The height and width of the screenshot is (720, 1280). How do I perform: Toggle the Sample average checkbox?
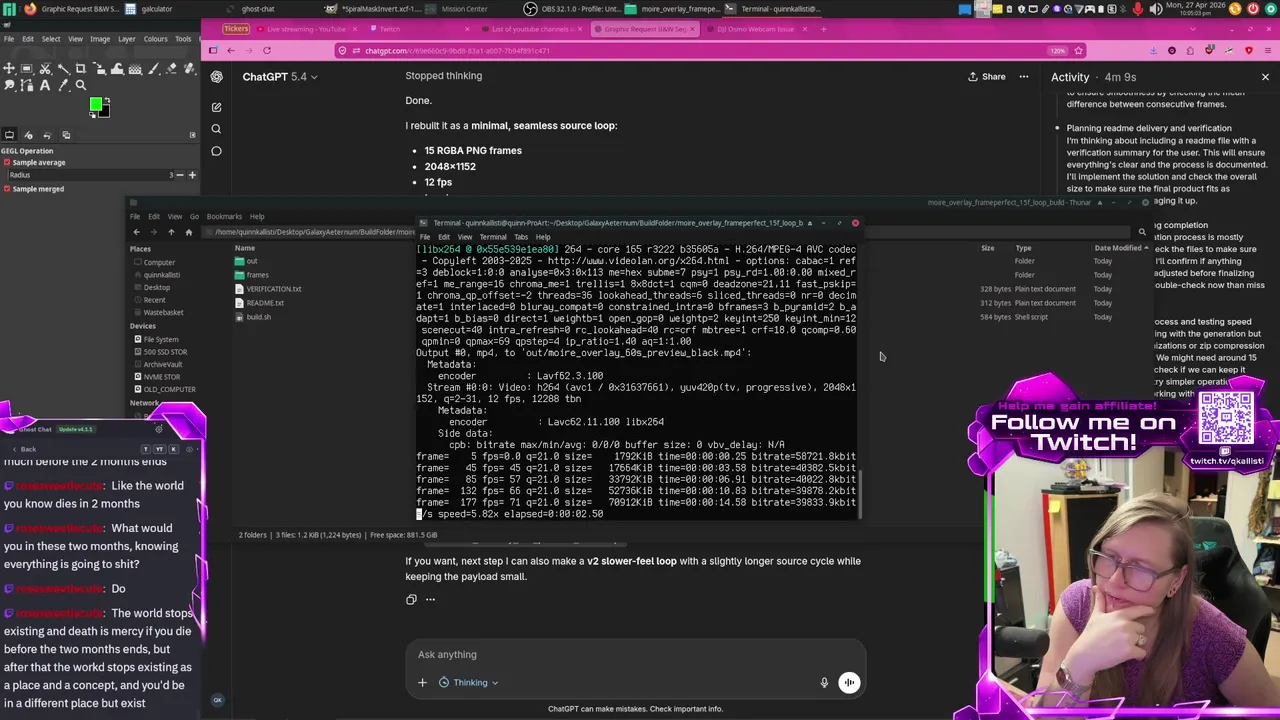pyautogui.click(x=6, y=162)
